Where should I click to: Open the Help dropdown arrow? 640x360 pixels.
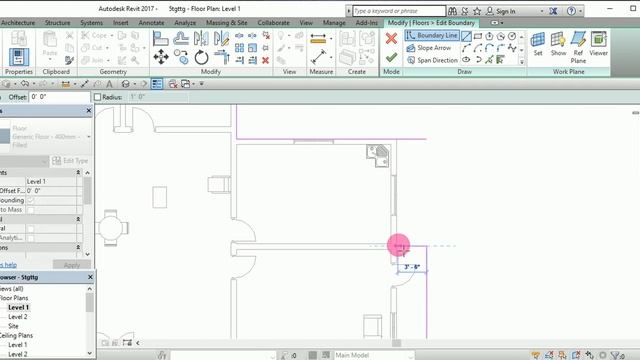[580, 11]
